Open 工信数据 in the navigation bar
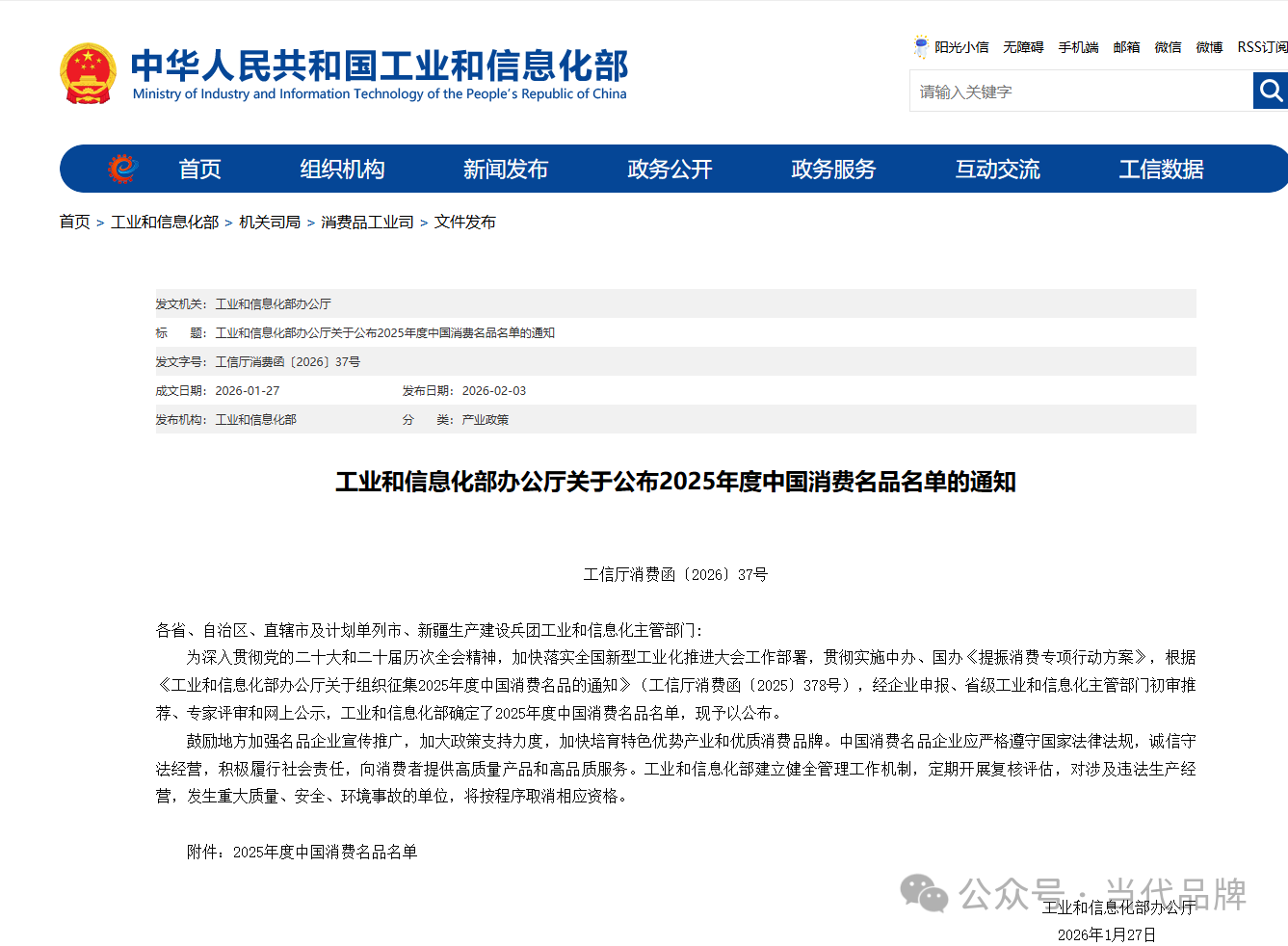 pos(1161,170)
